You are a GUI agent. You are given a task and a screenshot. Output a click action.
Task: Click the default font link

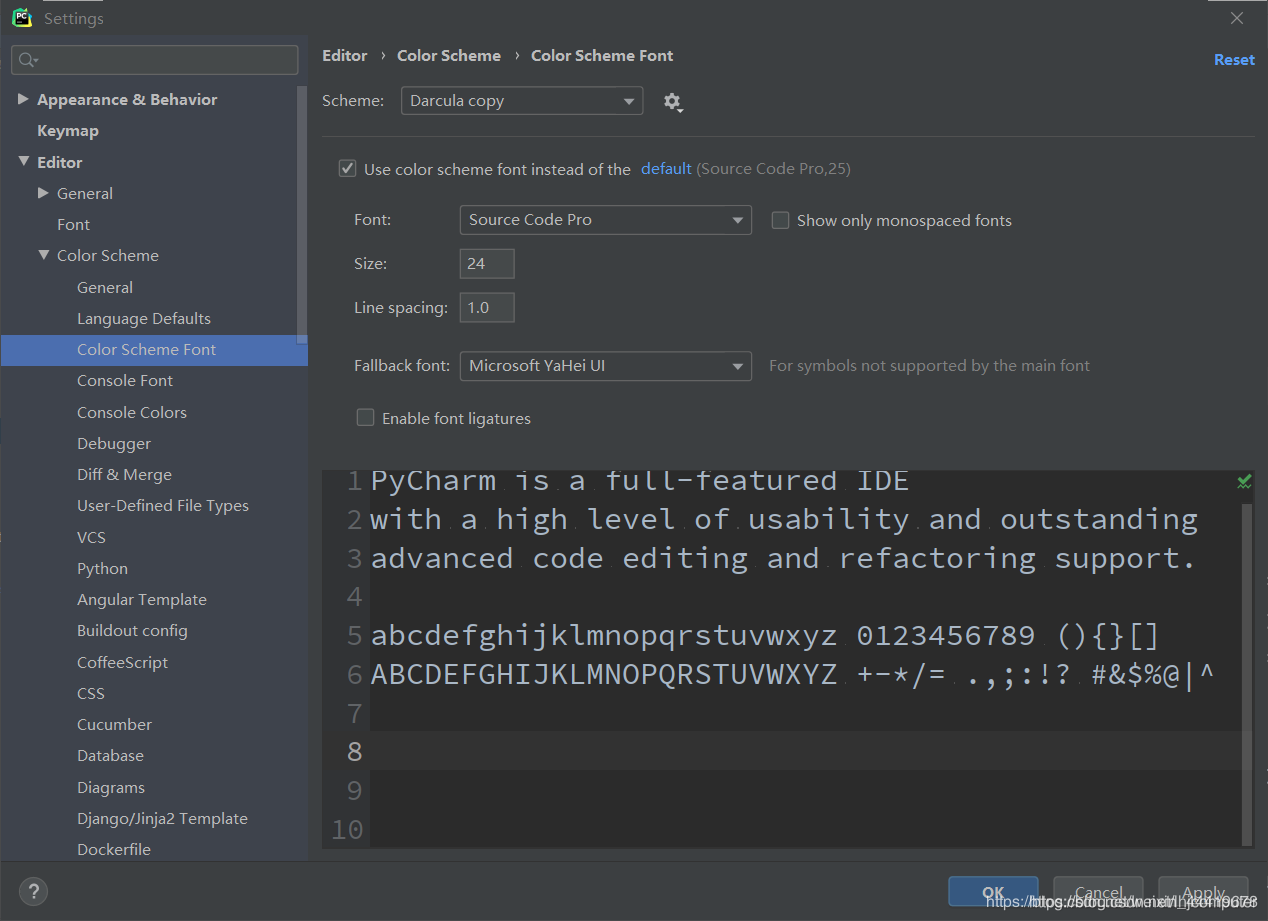[666, 169]
